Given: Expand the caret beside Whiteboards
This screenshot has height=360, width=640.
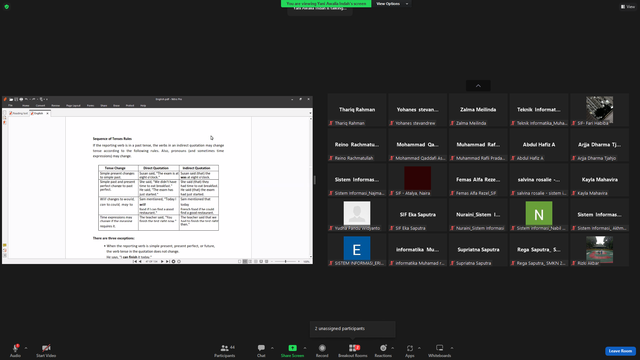Looking at the screenshot, I should [x=452, y=348].
